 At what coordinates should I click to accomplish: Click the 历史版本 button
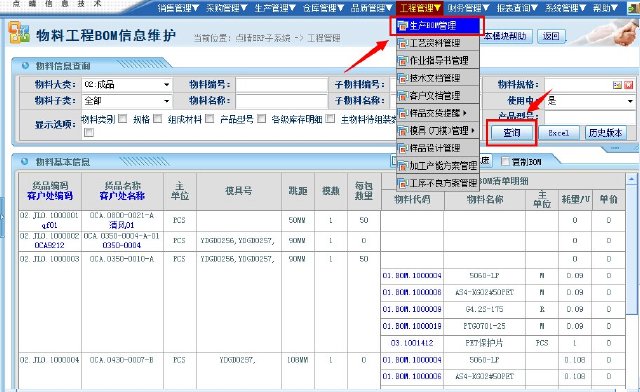pos(605,133)
